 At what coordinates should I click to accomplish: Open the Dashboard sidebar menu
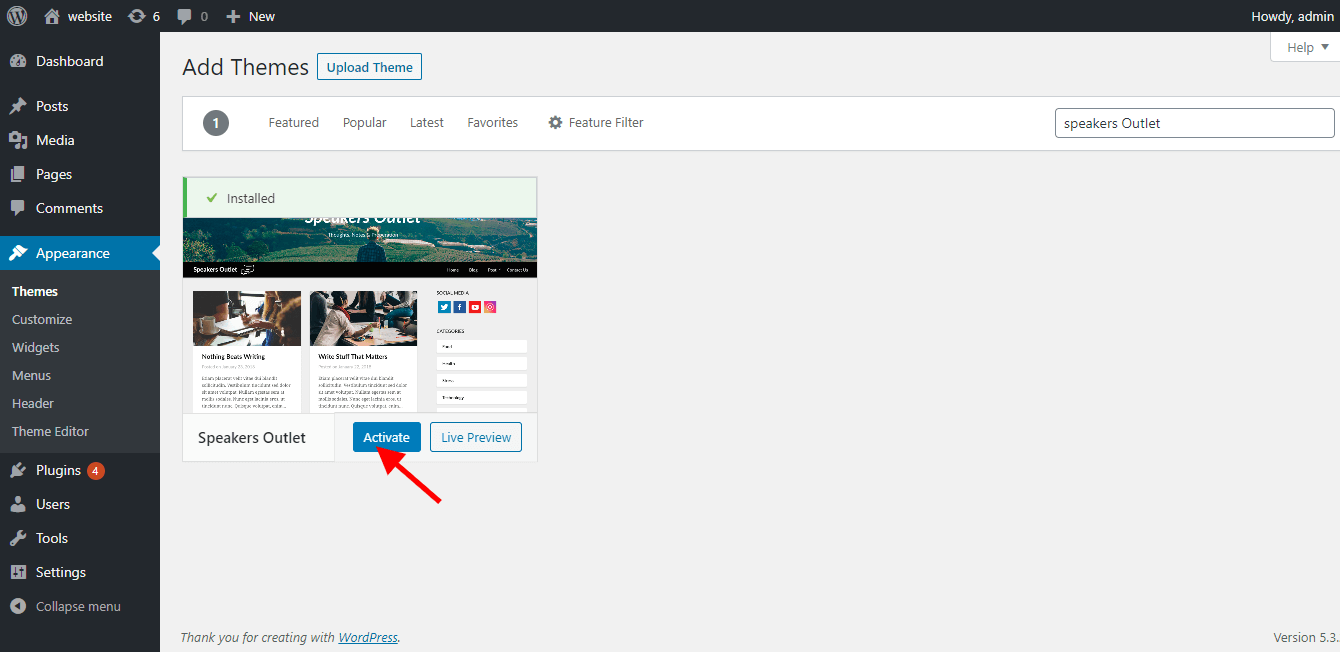point(80,61)
